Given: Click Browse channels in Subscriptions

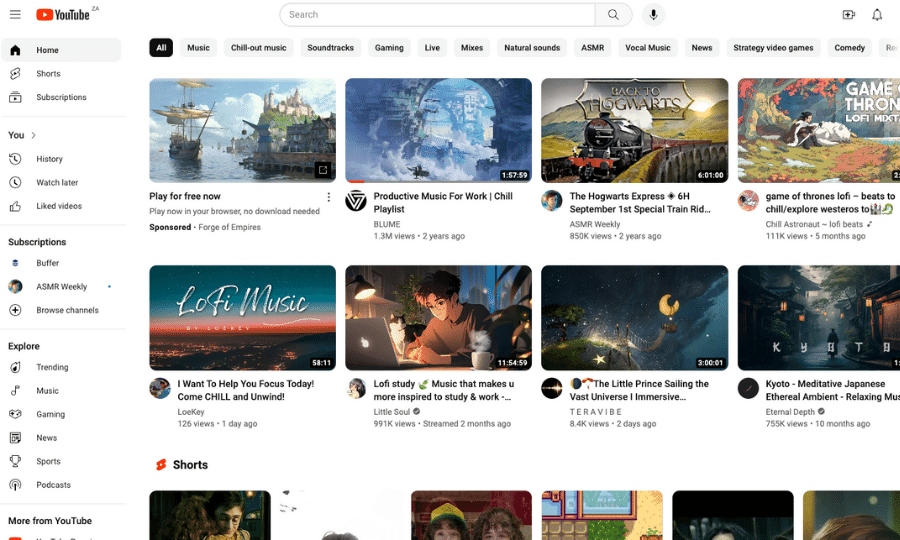Looking at the screenshot, I should tap(67, 310).
